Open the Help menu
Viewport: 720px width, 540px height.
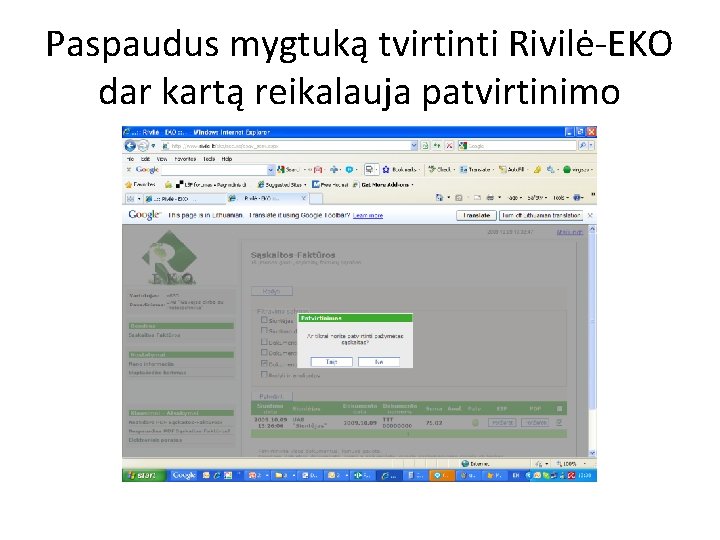(227, 159)
